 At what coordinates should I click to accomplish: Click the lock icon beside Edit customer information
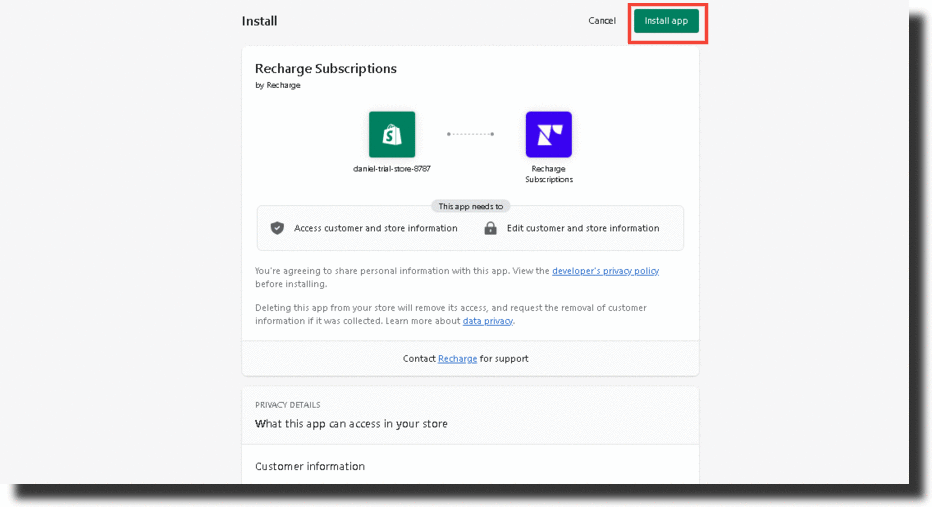point(490,228)
